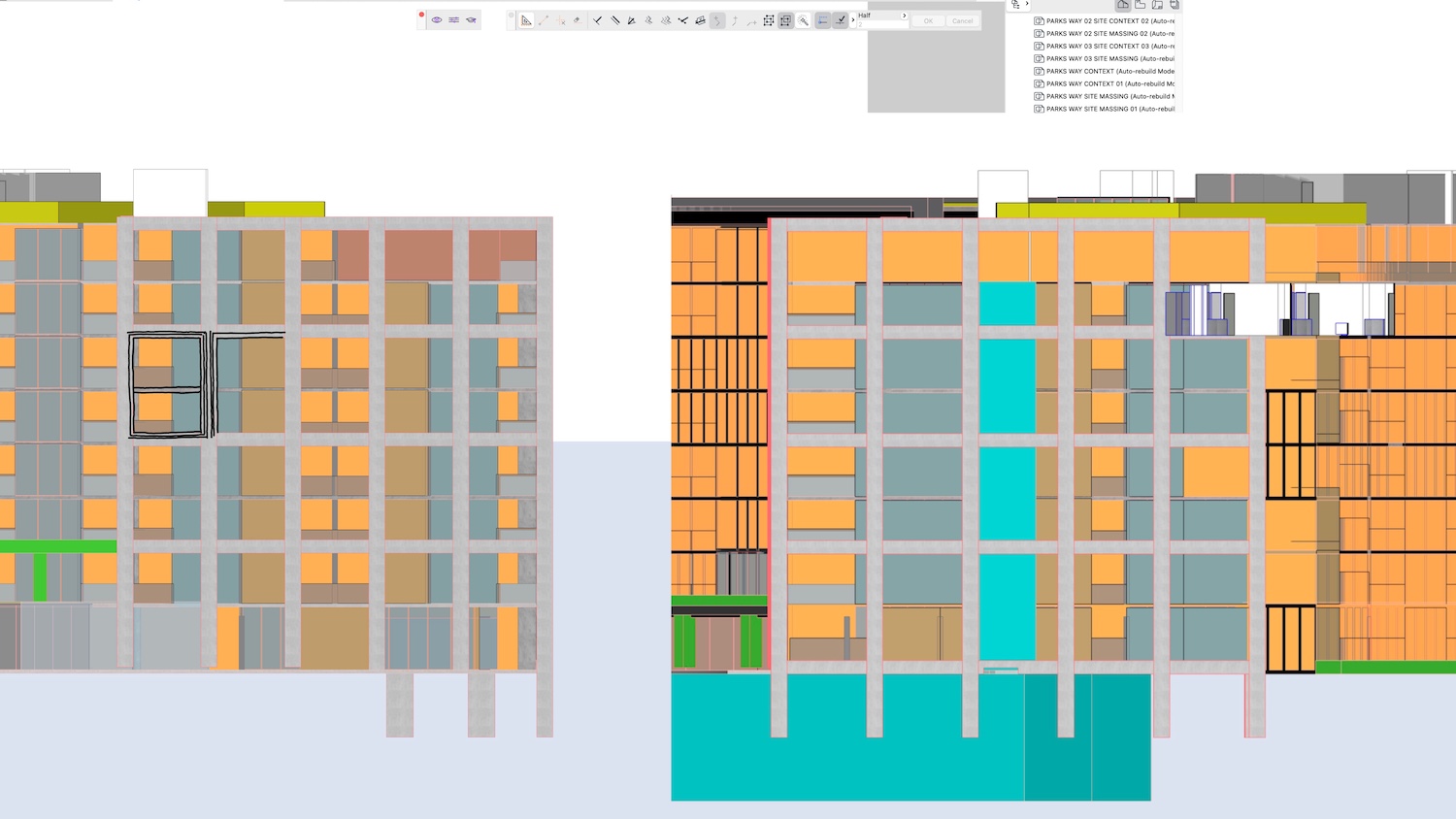Expand the arrow beside the gravity button

(x=852, y=20)
